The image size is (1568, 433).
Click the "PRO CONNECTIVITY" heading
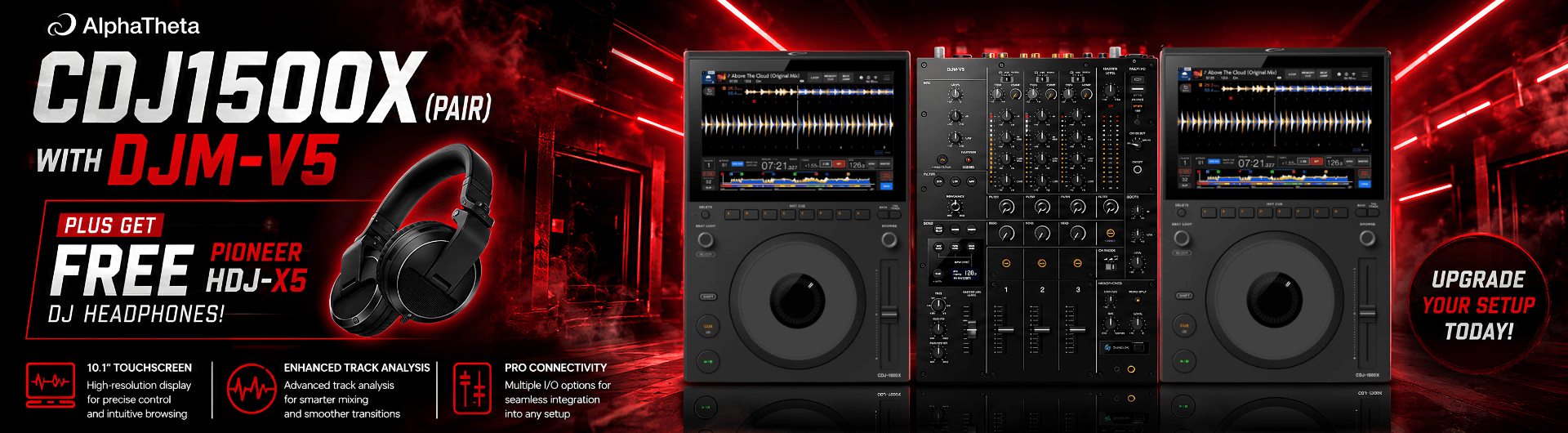tap(555, 368)
